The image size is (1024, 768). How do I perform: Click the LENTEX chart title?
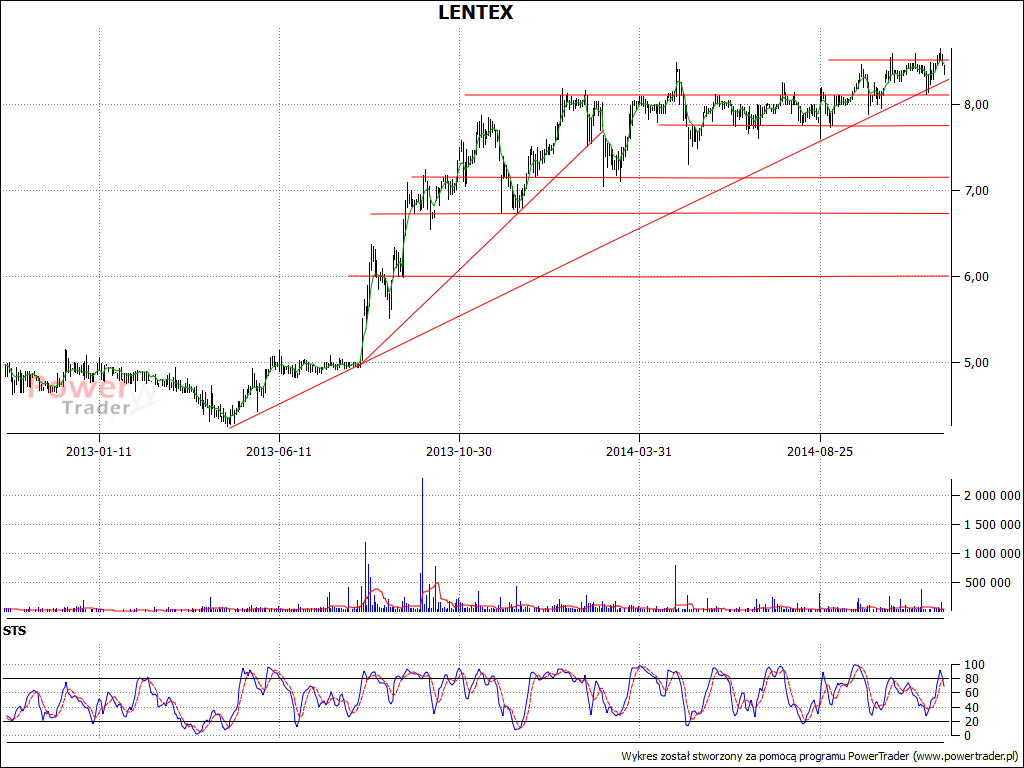(475, 12)
